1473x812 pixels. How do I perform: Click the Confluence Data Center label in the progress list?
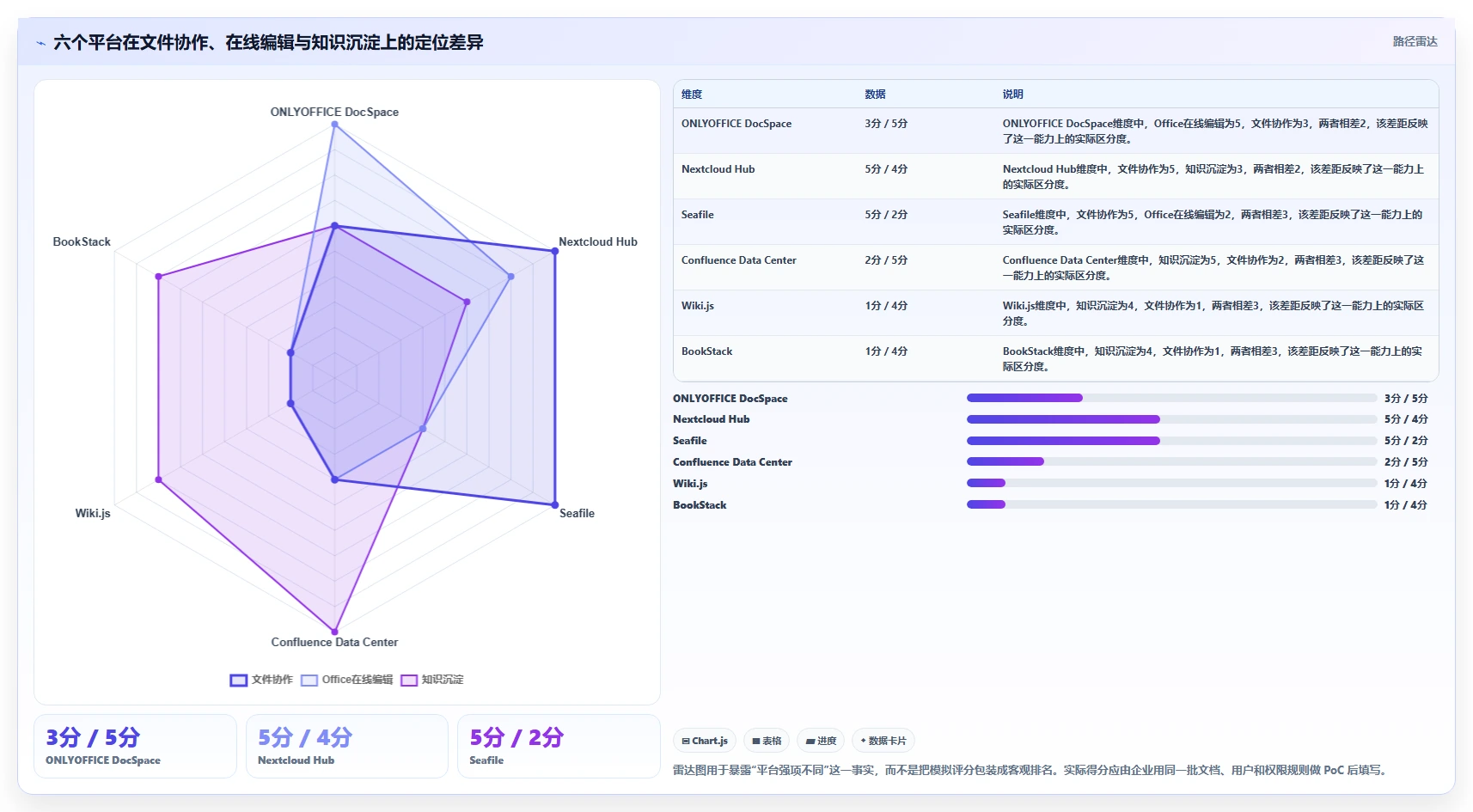point(732,462)
